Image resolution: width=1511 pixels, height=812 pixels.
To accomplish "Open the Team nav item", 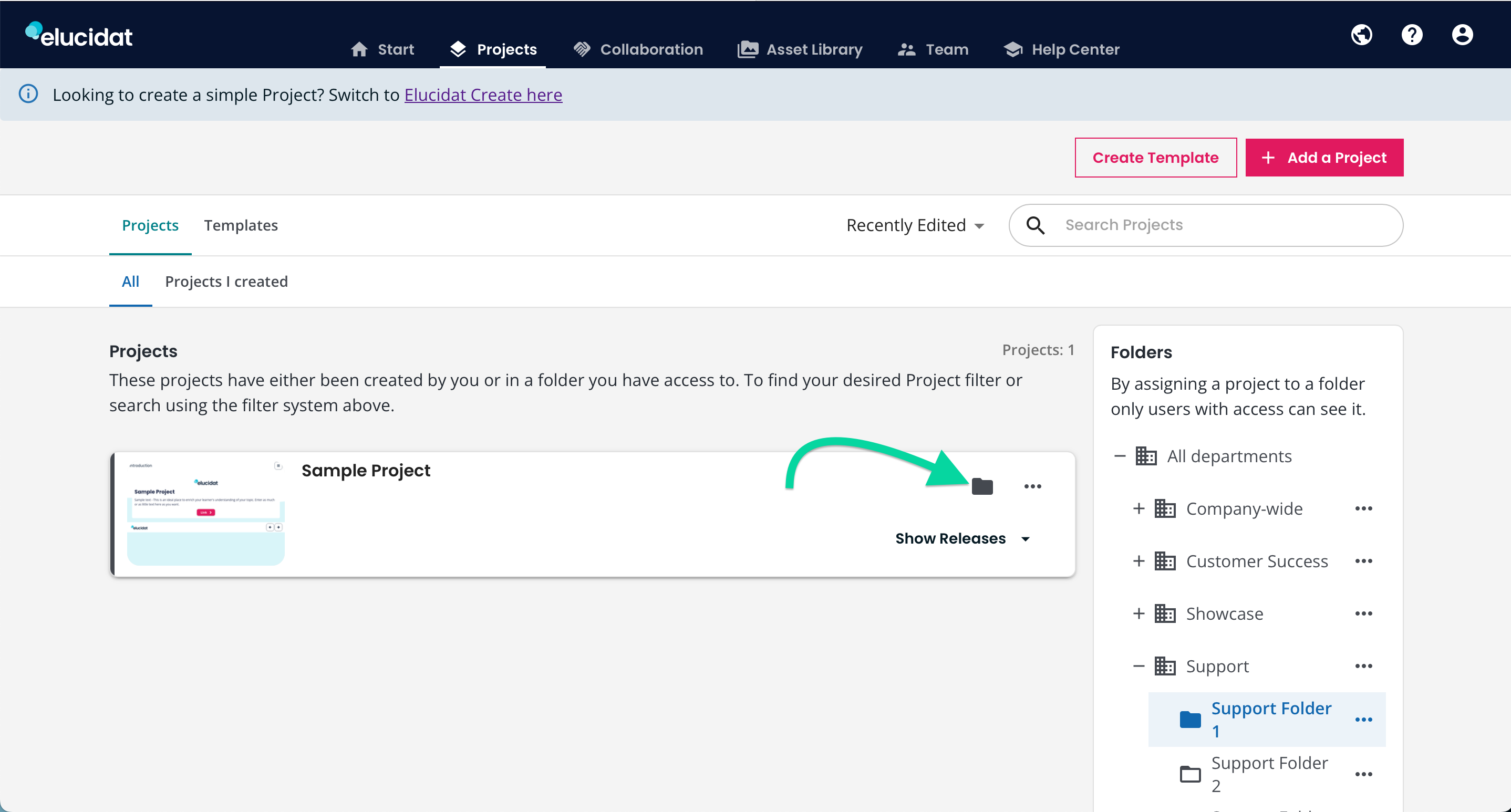I will click(933, 49).
